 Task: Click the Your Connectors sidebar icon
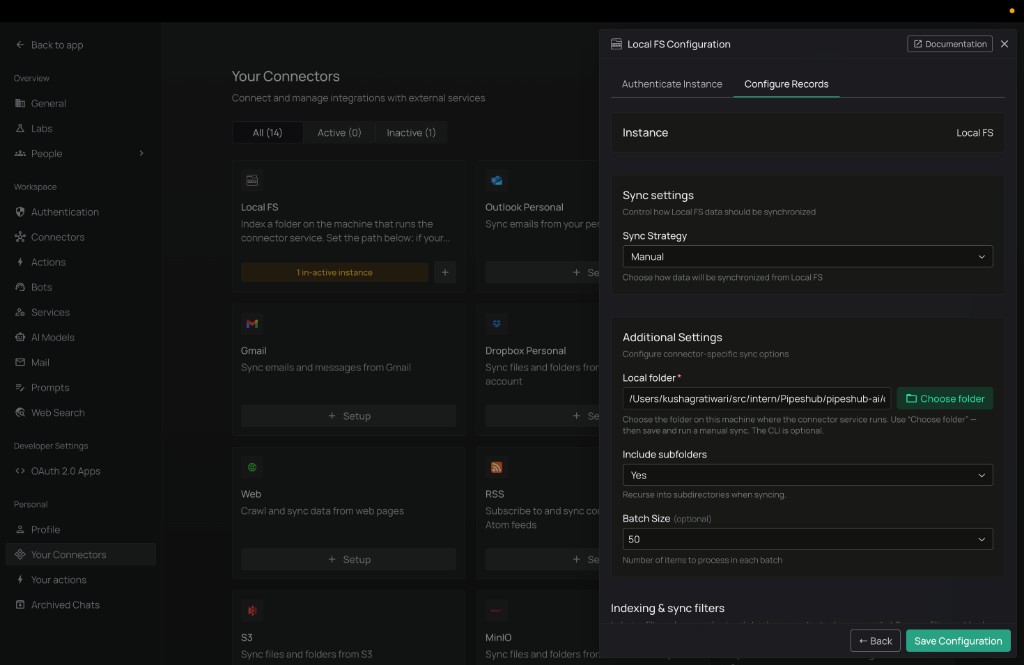tap(20, 555)
